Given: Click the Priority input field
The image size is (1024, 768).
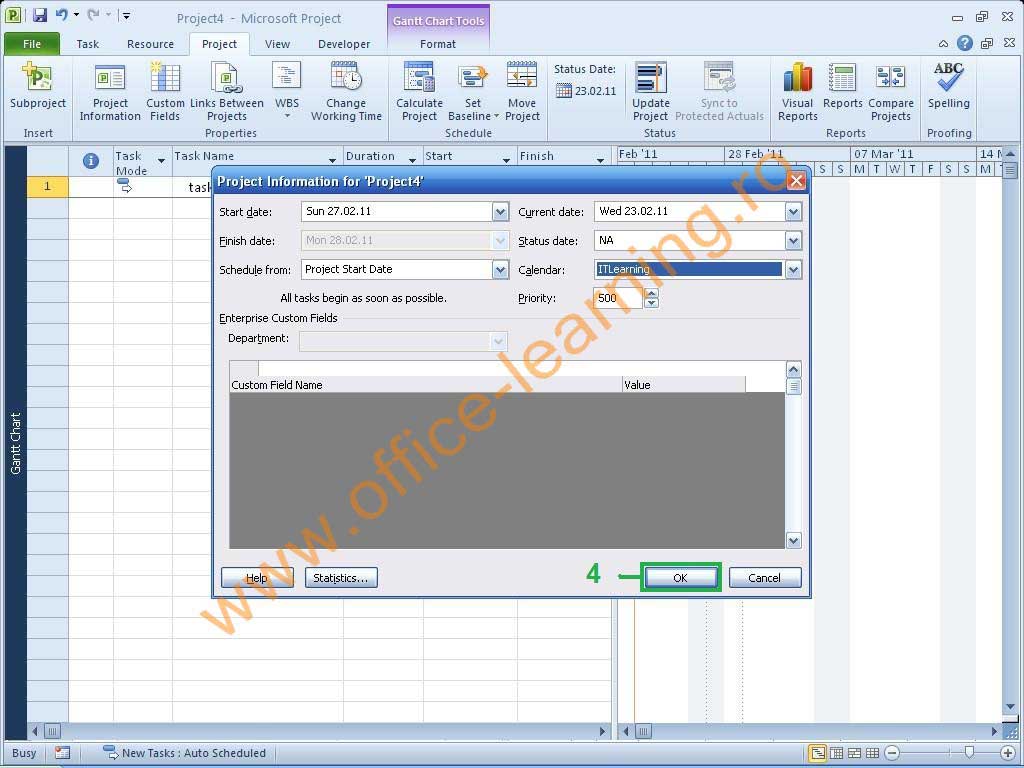Looking at the screenshot, I should pos(618,298).
